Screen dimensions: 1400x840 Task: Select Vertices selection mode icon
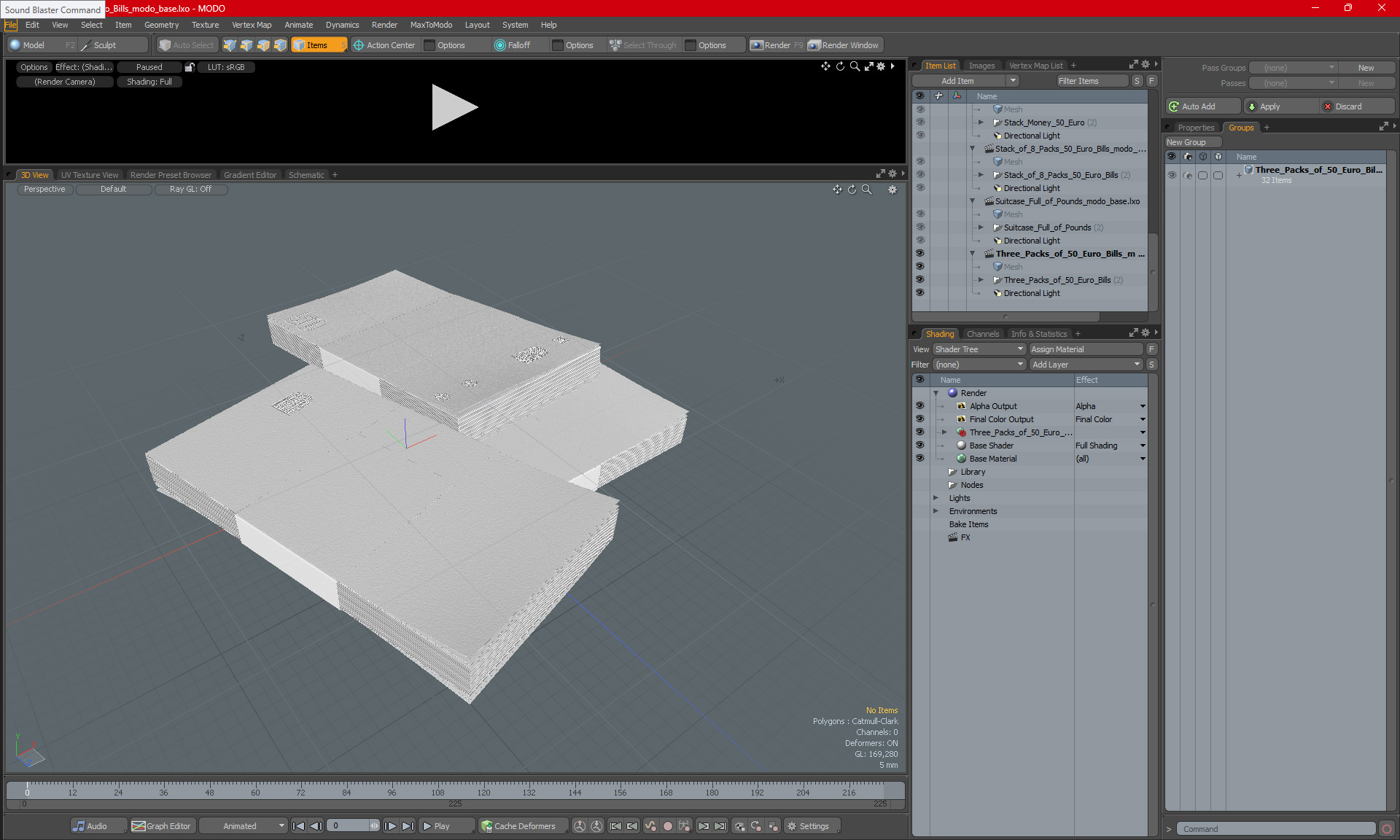pyautogui.click(x=230, y=45)
